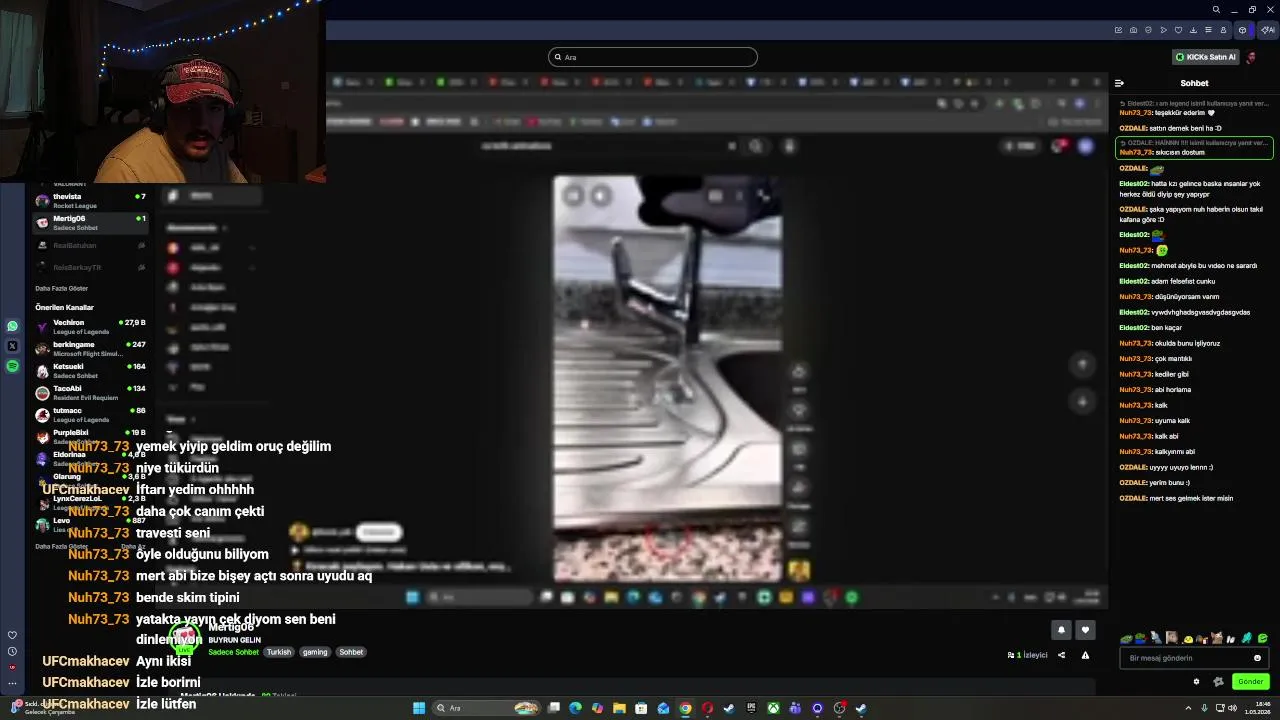This screenshot has width=1280, height=720.
Task: Click the reply preview to Eldest02's message
Action: pos(1194,103)
